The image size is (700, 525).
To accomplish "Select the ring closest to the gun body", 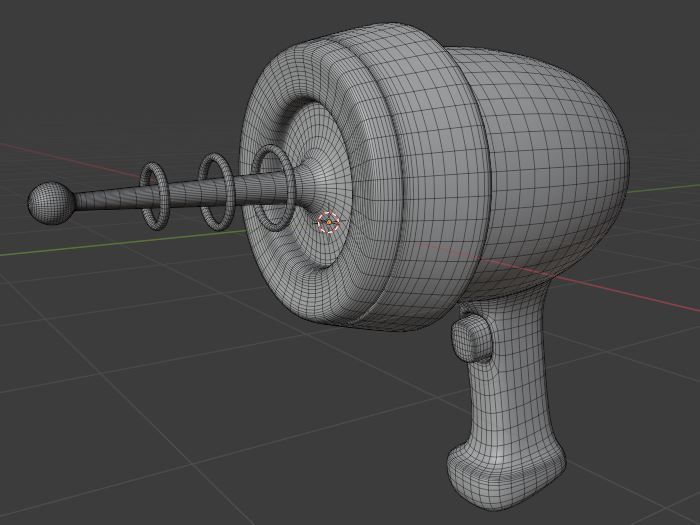I will (273, 187).
